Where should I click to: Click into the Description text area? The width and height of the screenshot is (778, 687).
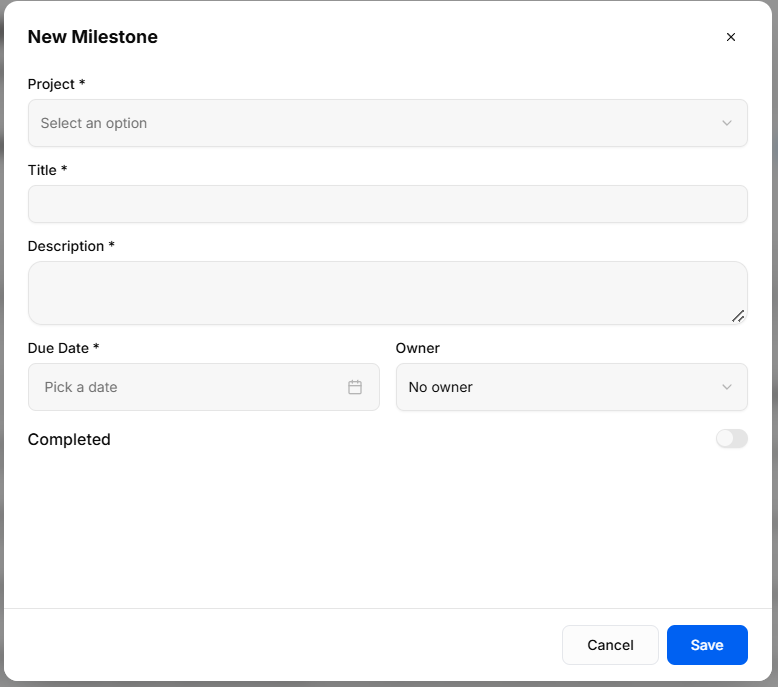coord(388,293)
